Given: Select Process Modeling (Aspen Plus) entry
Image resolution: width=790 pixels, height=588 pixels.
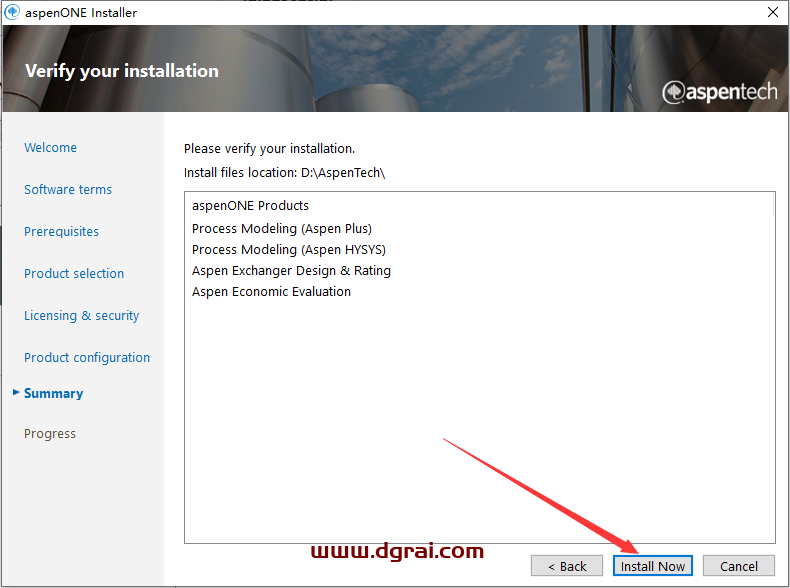Looking at the screenshot, I should click(x=282, y=229).
